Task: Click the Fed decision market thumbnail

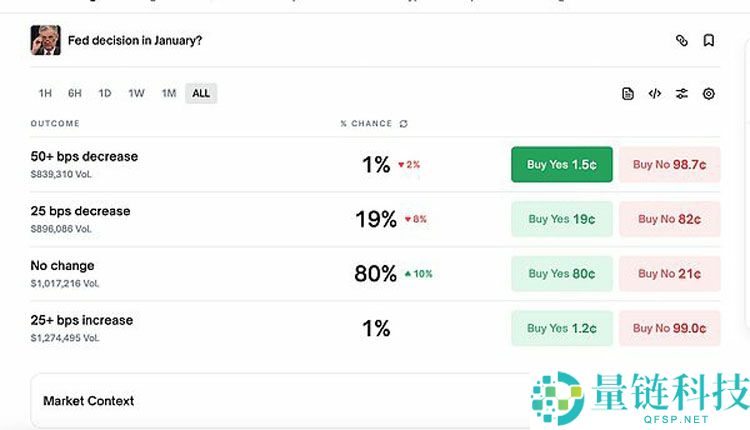Action: [x=46, y=41]
